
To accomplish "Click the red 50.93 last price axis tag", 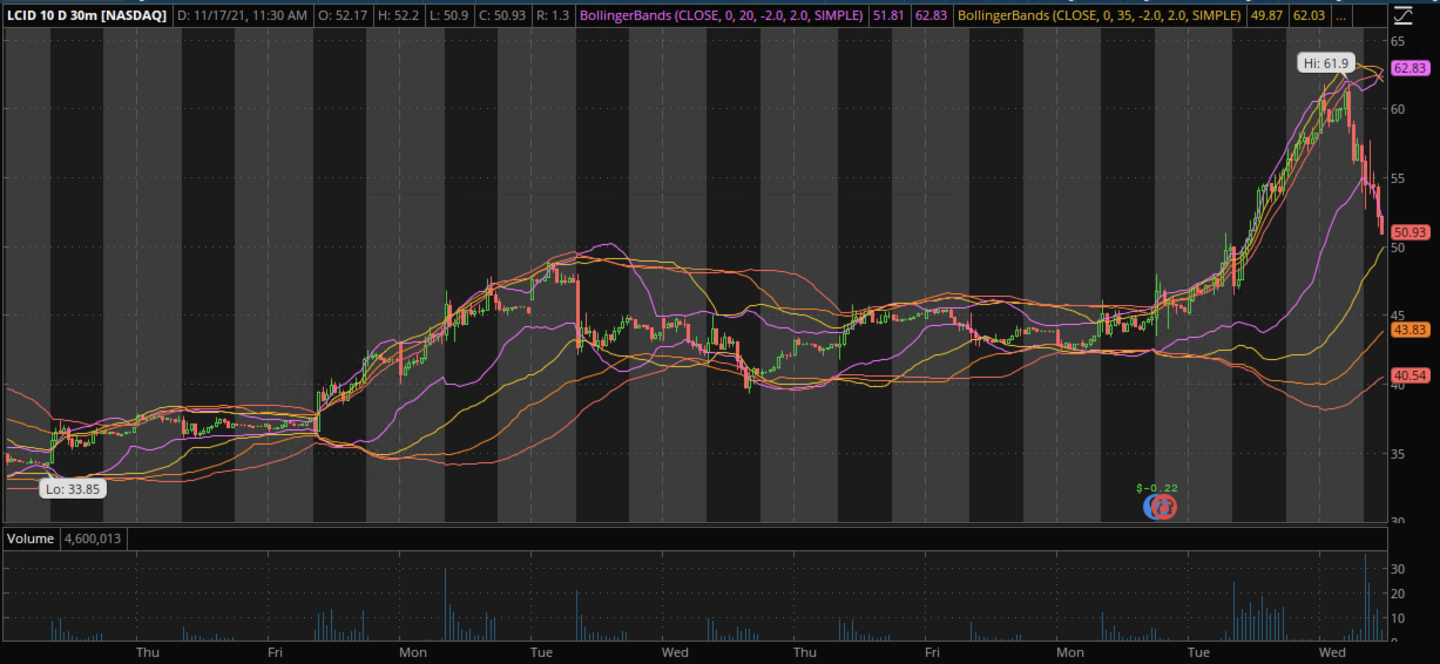I will coord(1409,232).
